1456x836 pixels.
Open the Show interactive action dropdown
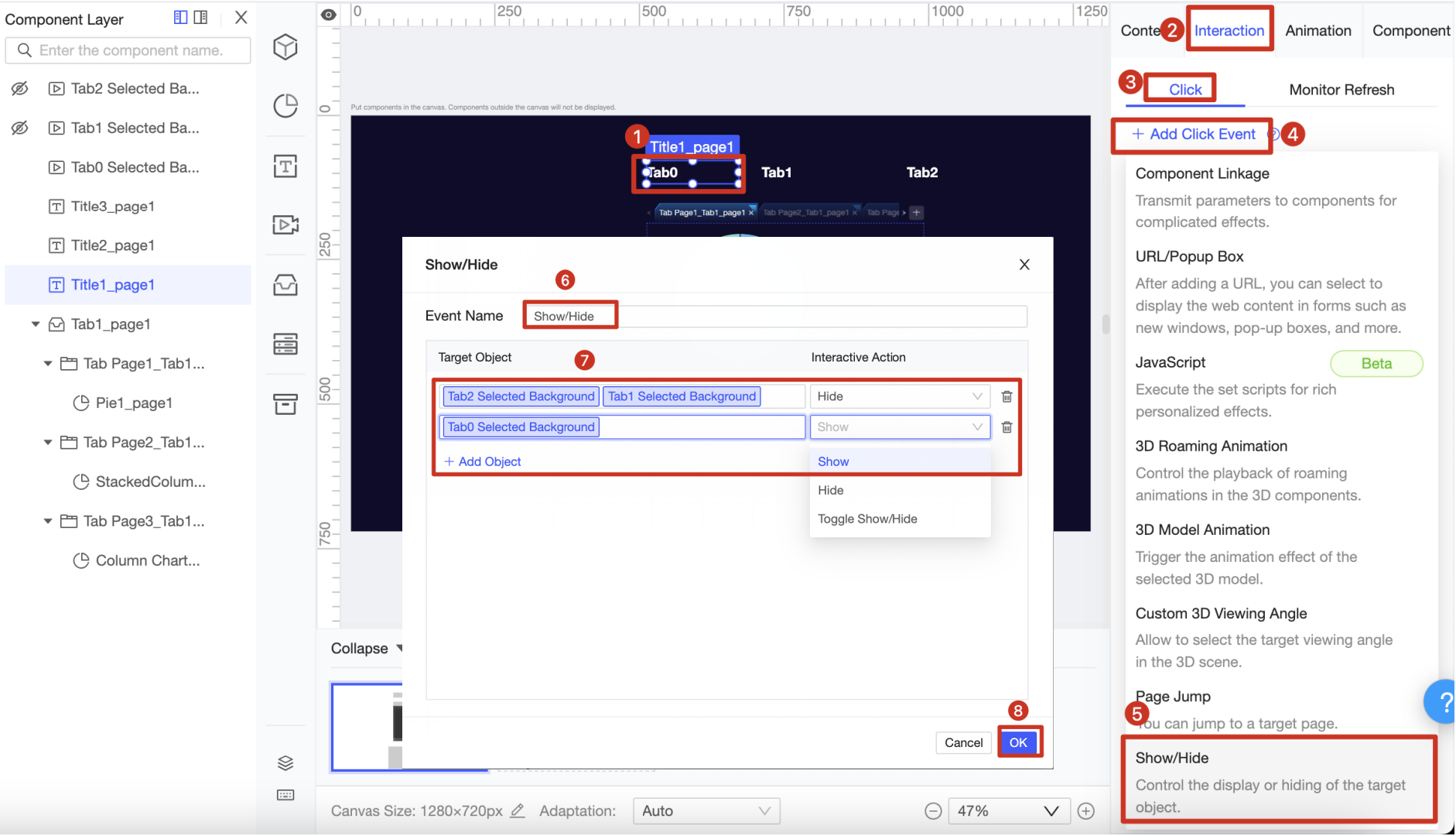[900, 427]
